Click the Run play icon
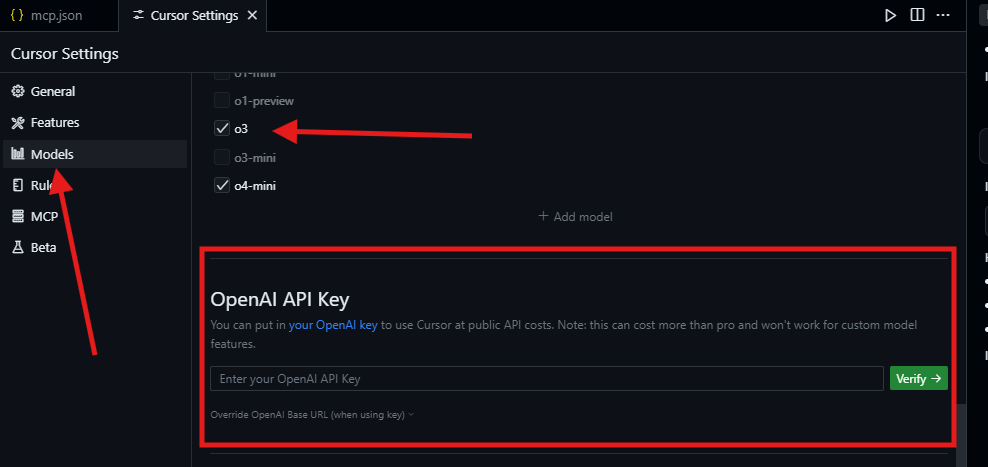 tap(890, 15)
